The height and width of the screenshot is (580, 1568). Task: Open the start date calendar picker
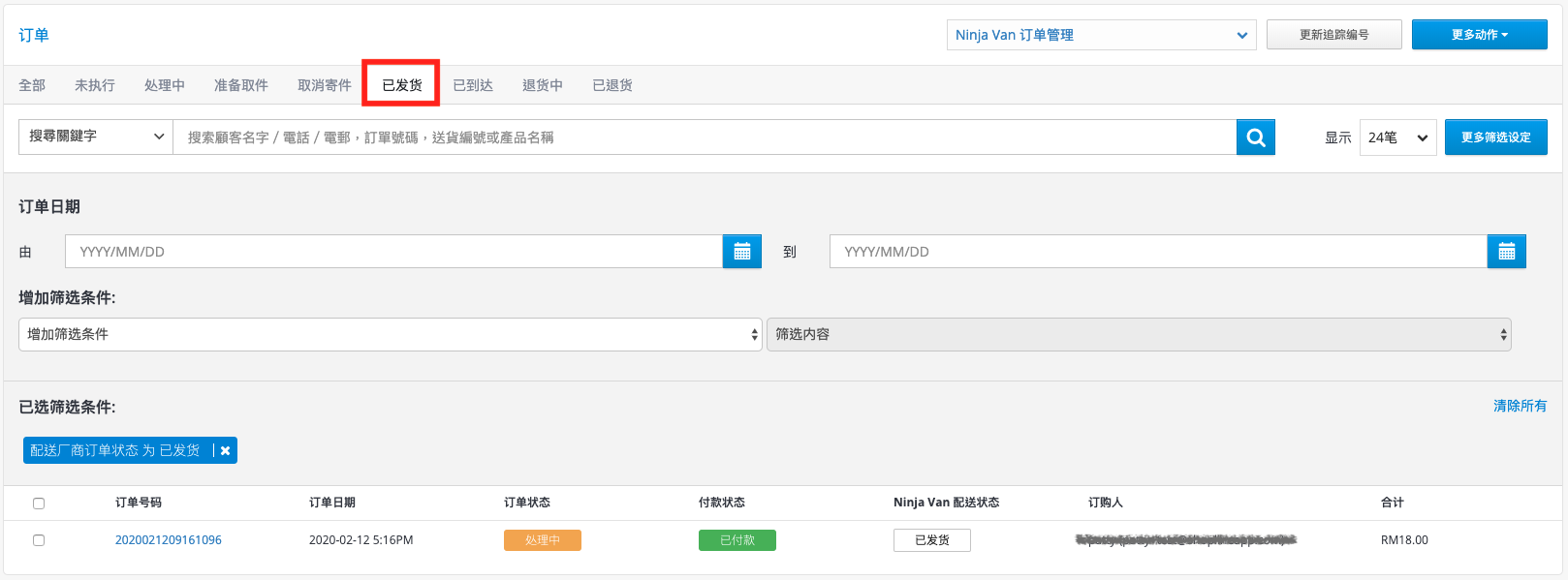pyautogui.click(x=742, y=252)
